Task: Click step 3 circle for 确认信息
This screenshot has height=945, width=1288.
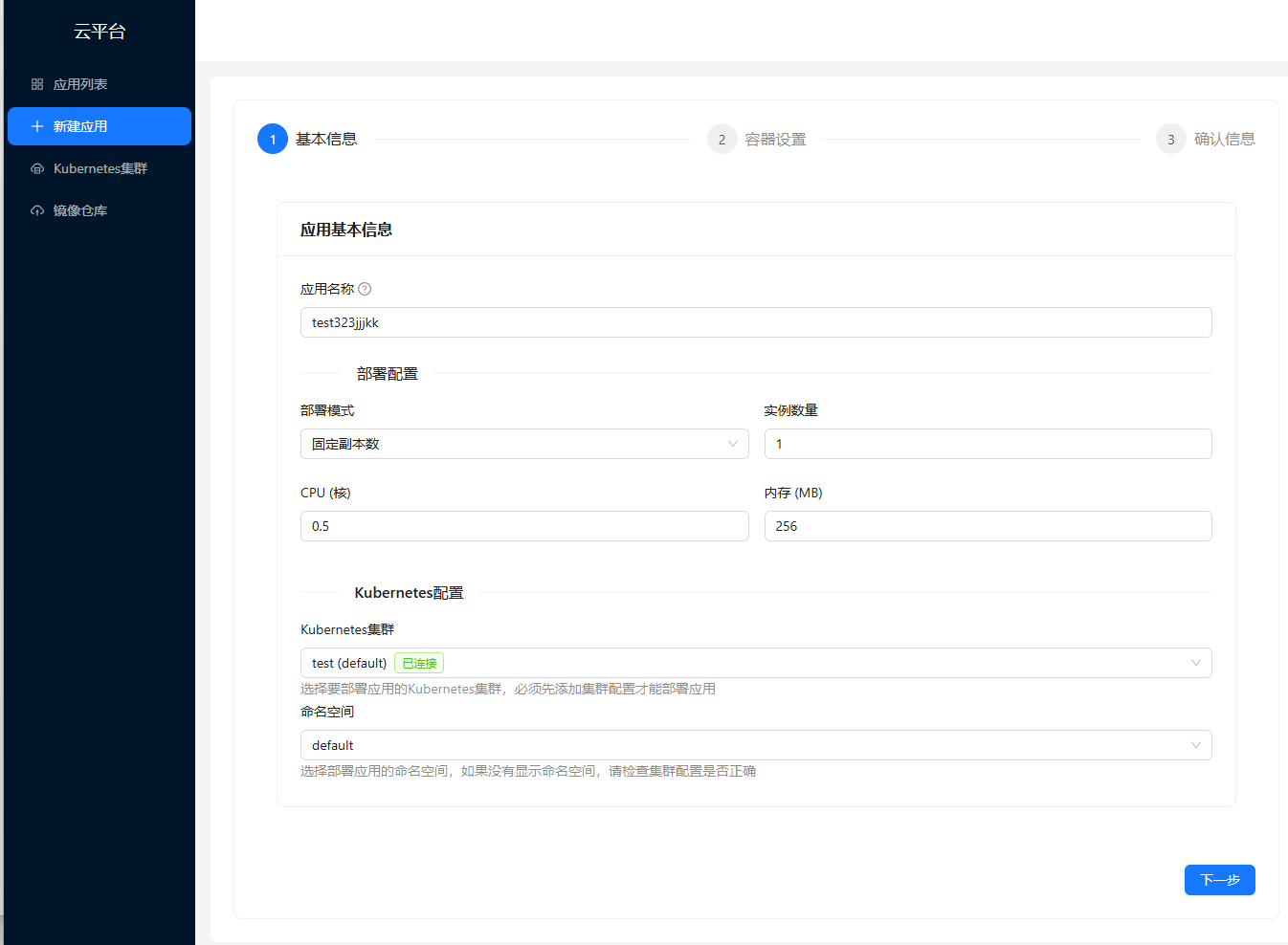Action: (1171, 139)
